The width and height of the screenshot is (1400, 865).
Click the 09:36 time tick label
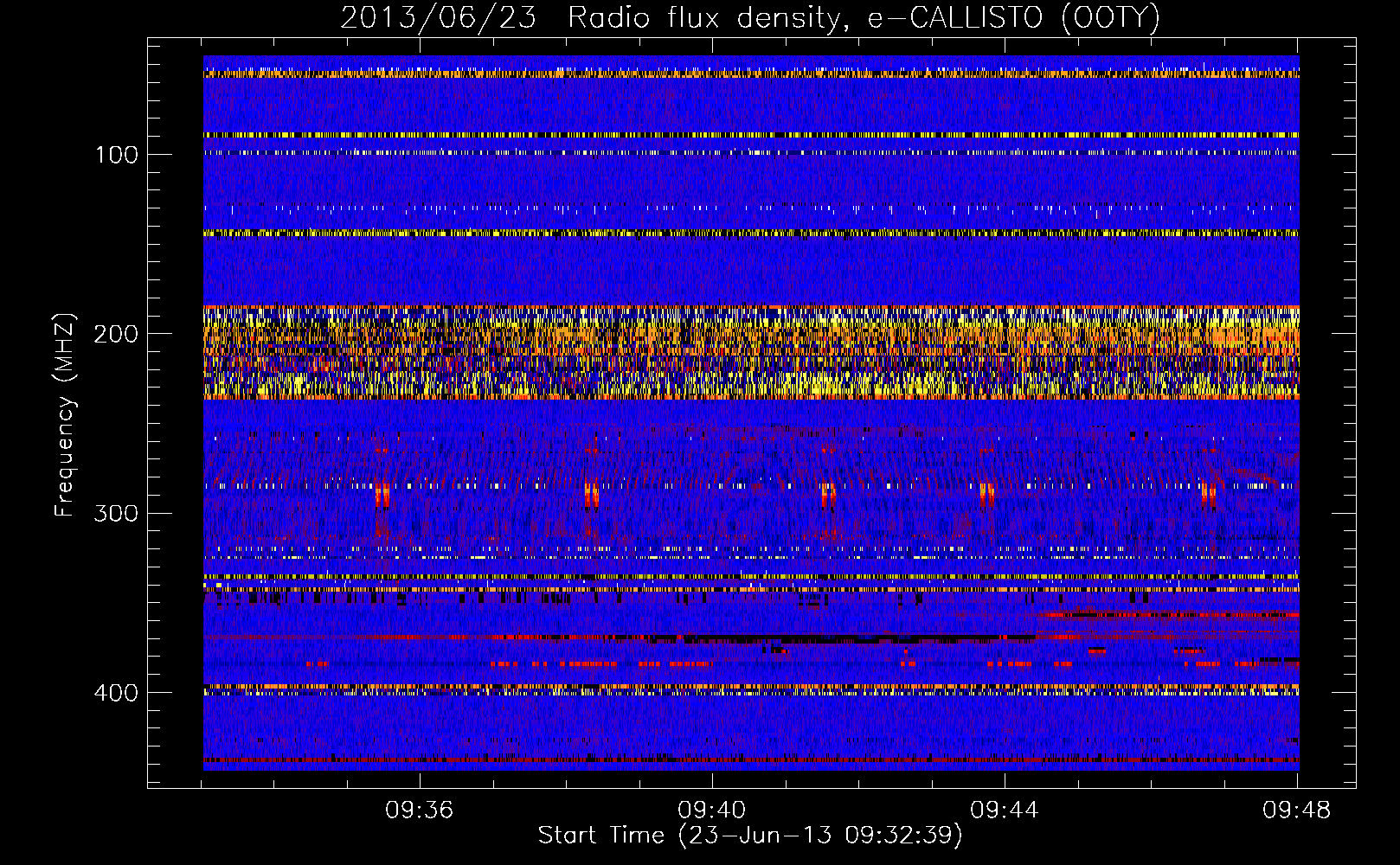[420, 811]
